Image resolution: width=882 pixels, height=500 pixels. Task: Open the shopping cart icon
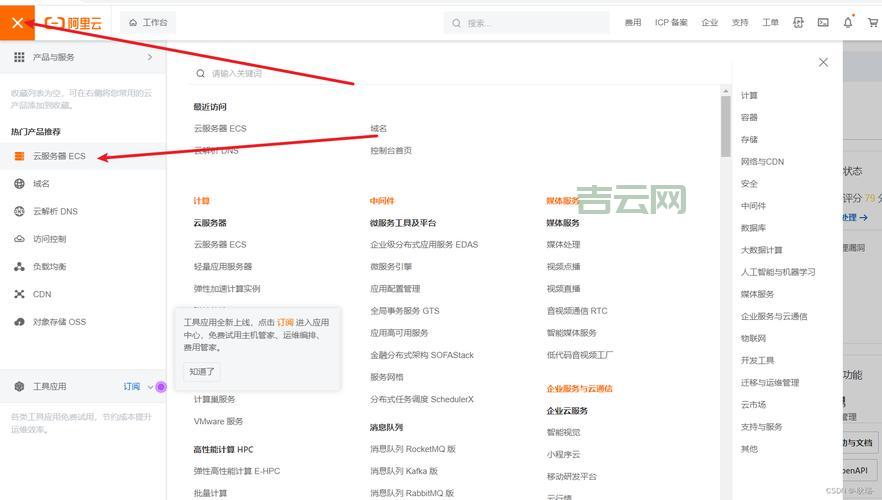pyautogui.click(x=872, y=22)
